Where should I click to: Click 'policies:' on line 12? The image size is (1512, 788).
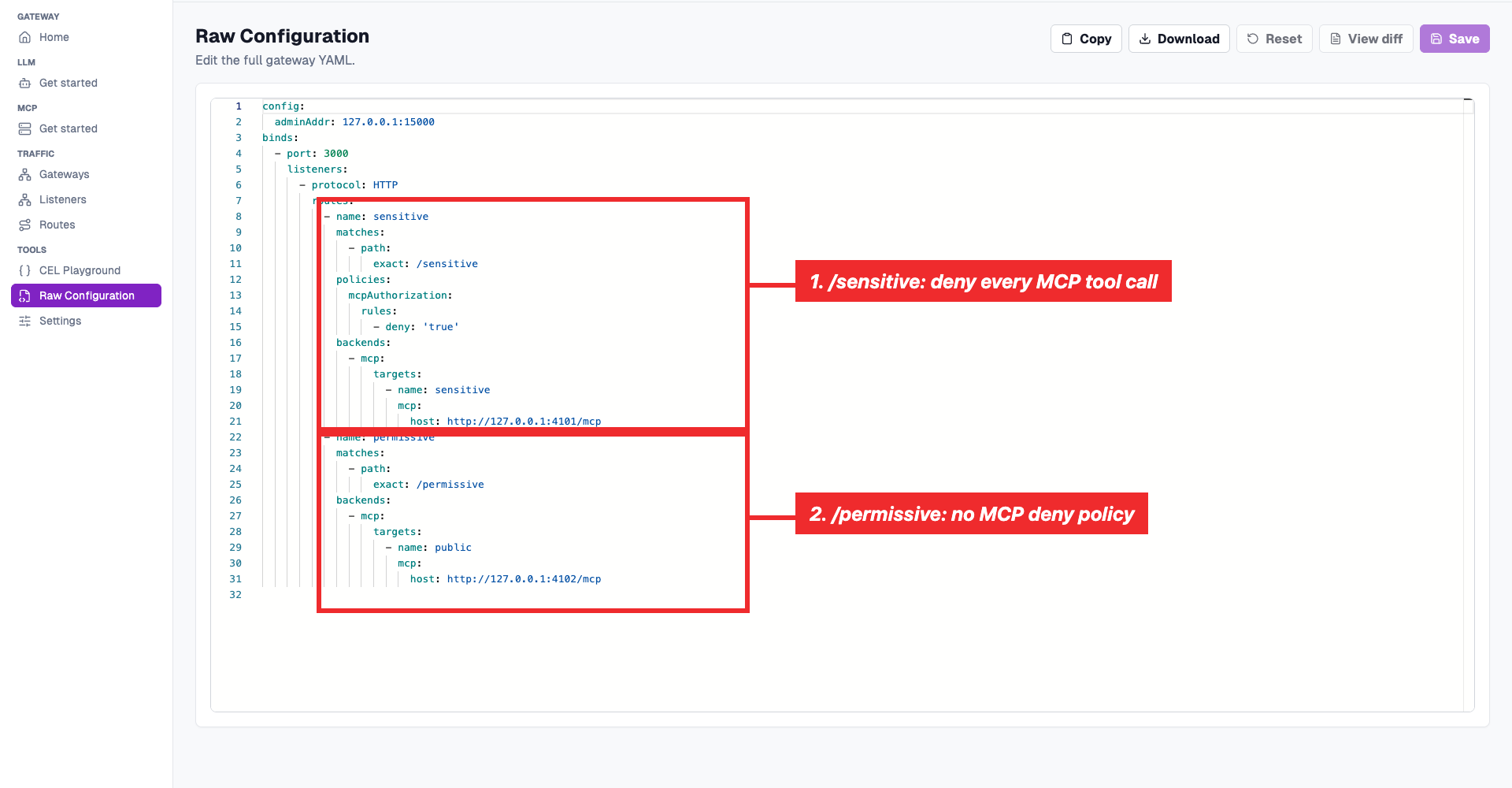(363, 280)
